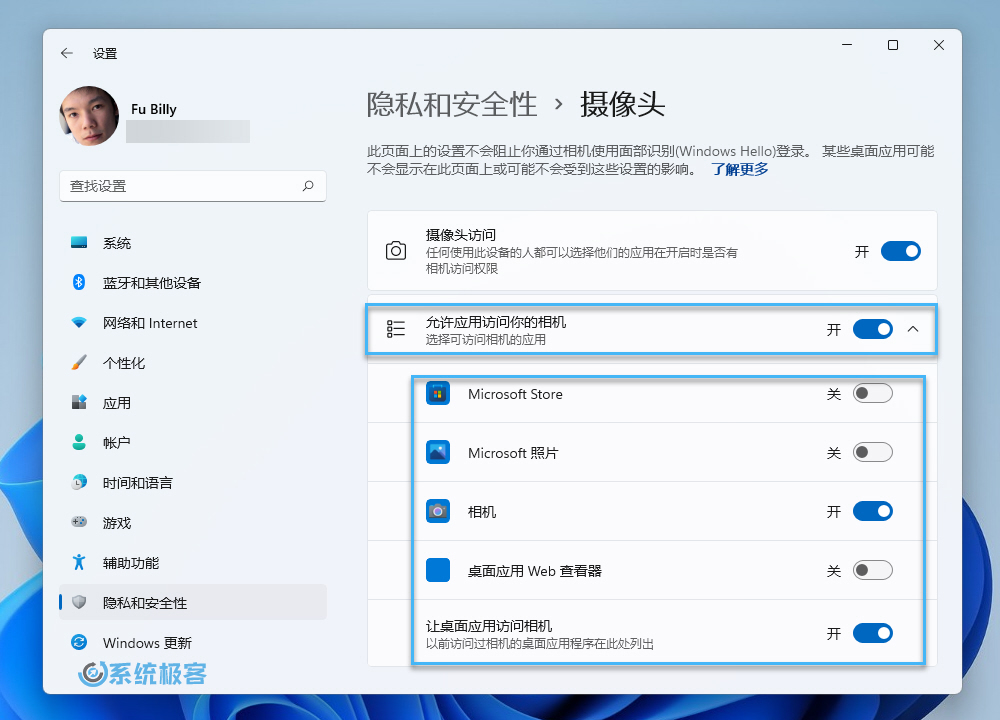Minimize the Settings window

pos(847,45)
